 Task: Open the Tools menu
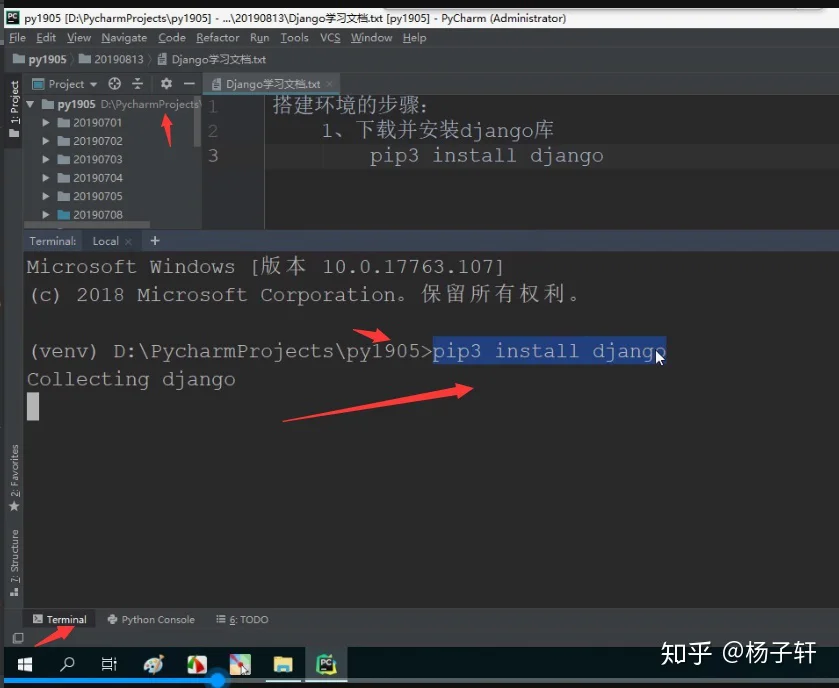(294, 38)
